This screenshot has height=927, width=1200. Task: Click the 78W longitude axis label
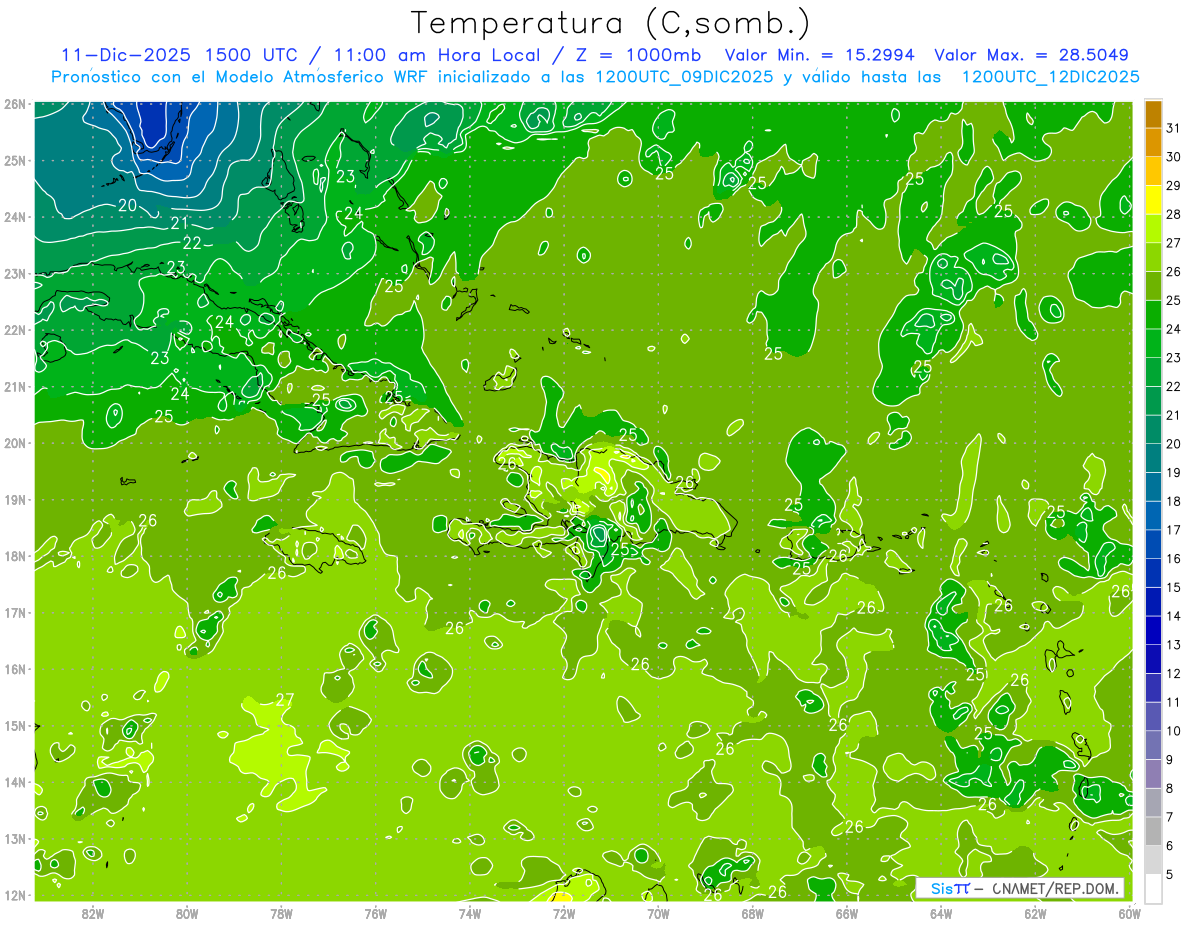(x=281, y=913)
